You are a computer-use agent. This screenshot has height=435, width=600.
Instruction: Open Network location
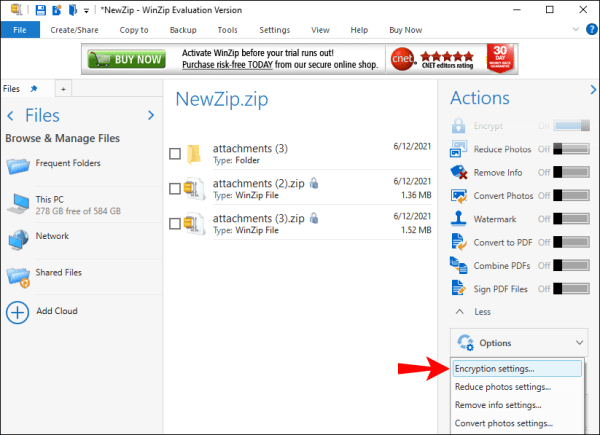(52, 236)
